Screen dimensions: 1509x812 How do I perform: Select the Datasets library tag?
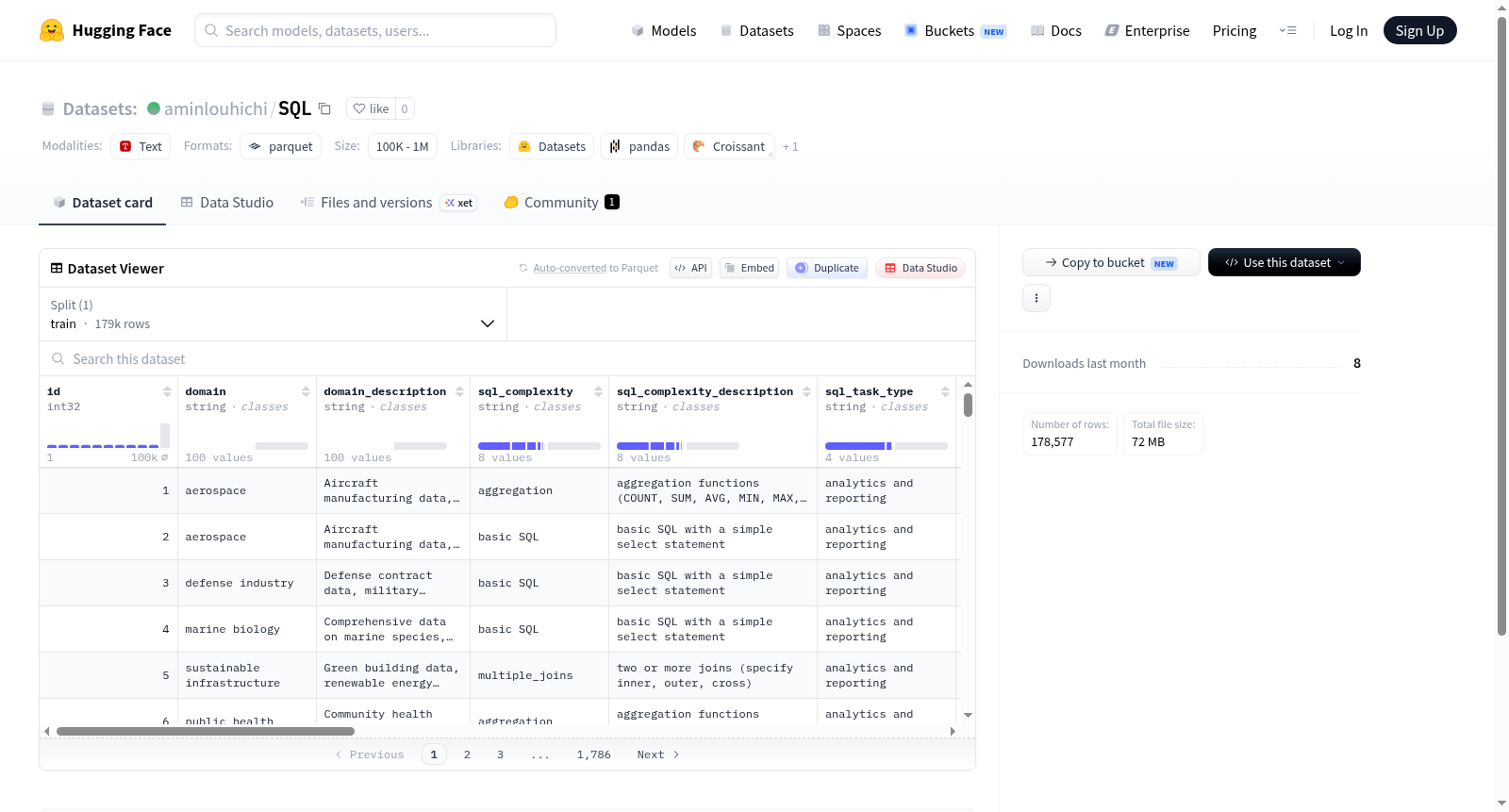point(552,146)
